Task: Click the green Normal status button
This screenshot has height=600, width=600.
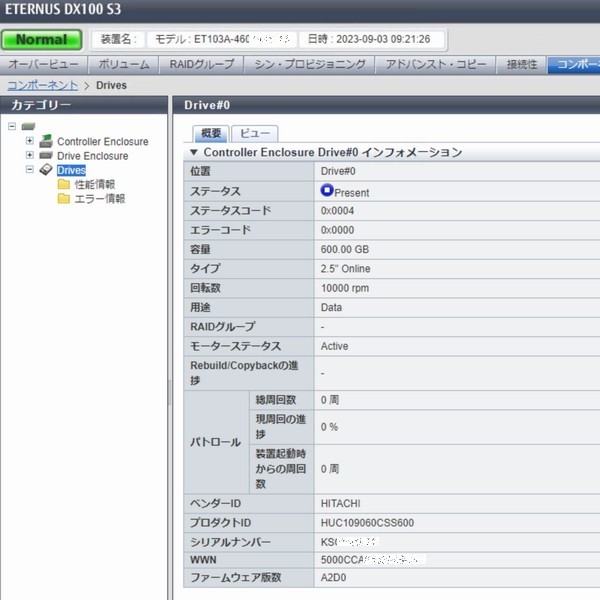Action: coord(41,39)
